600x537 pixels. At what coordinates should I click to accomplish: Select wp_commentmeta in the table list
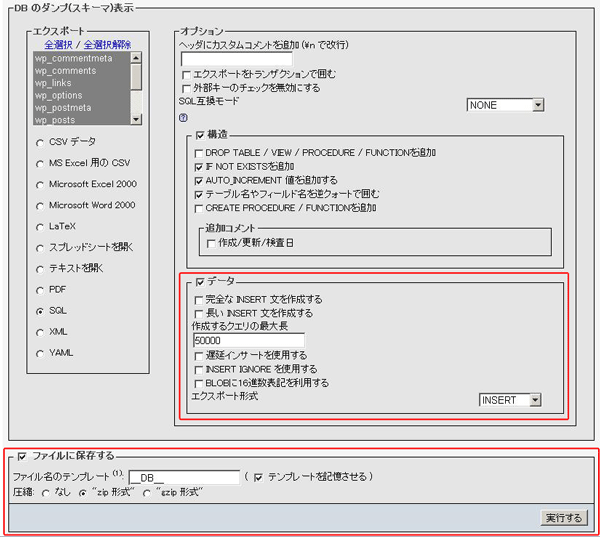[x=82, y=58]
